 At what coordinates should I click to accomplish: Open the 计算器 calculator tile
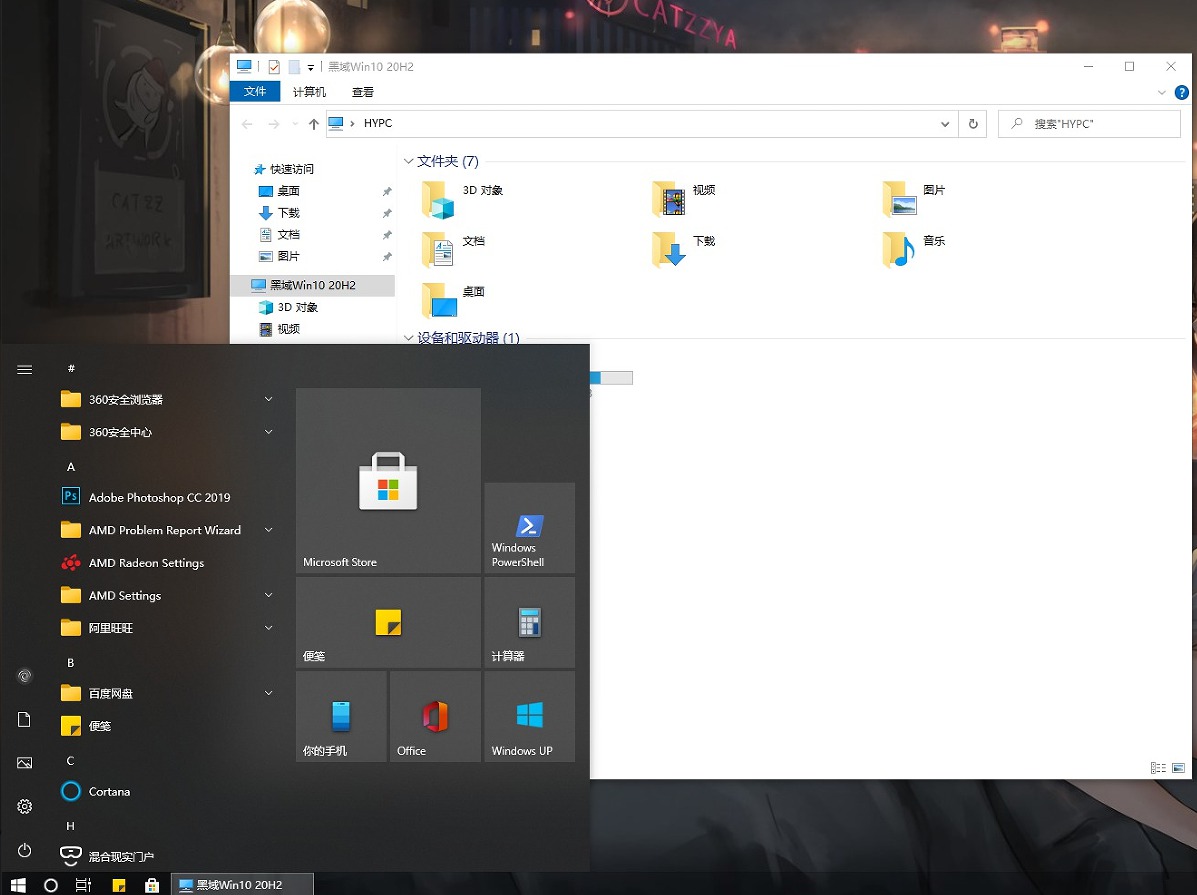pyautogui.click(x=529, y=622)
